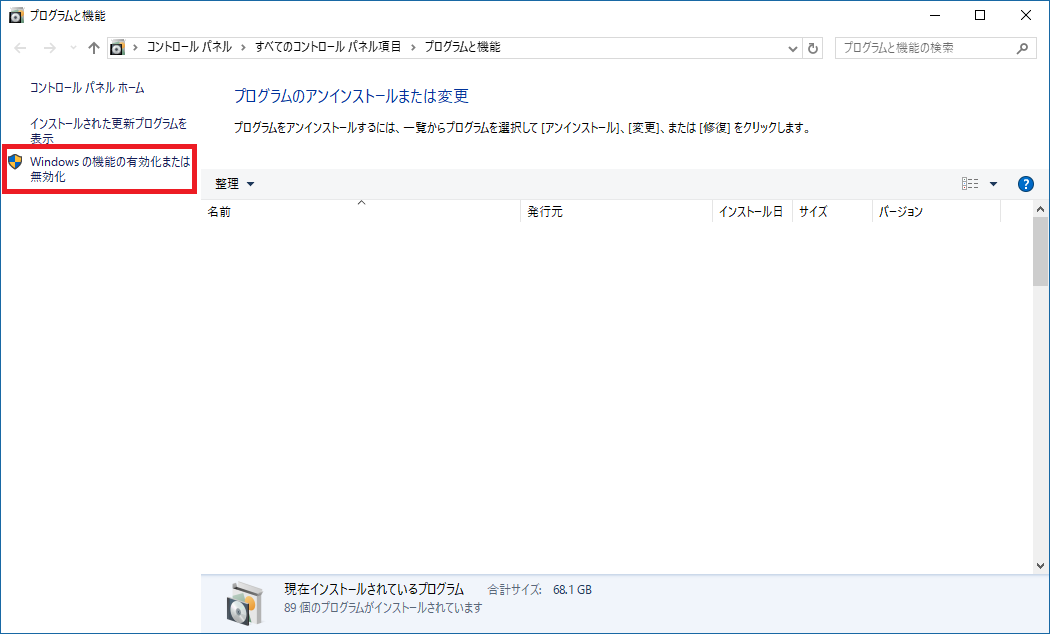The width and height of the screenshot is (1050, 634).
Task: Refresh the program list view
Action: 813,48
